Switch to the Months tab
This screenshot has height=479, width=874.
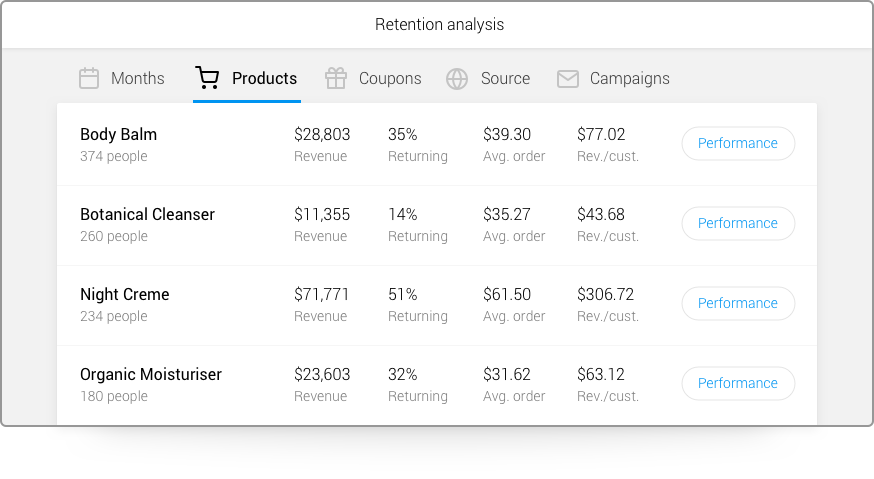[x=137, y=78]
